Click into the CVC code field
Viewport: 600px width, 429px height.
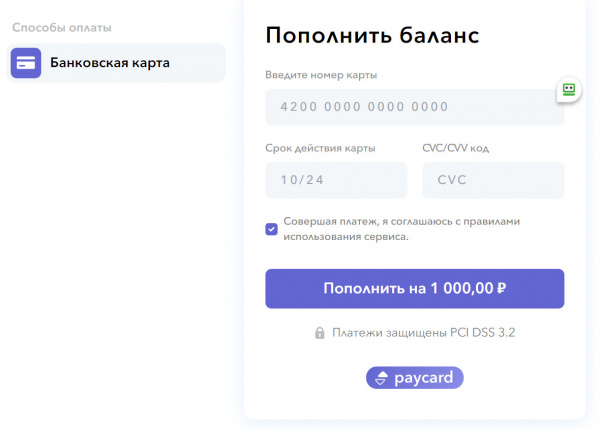[x=493, y=181]
